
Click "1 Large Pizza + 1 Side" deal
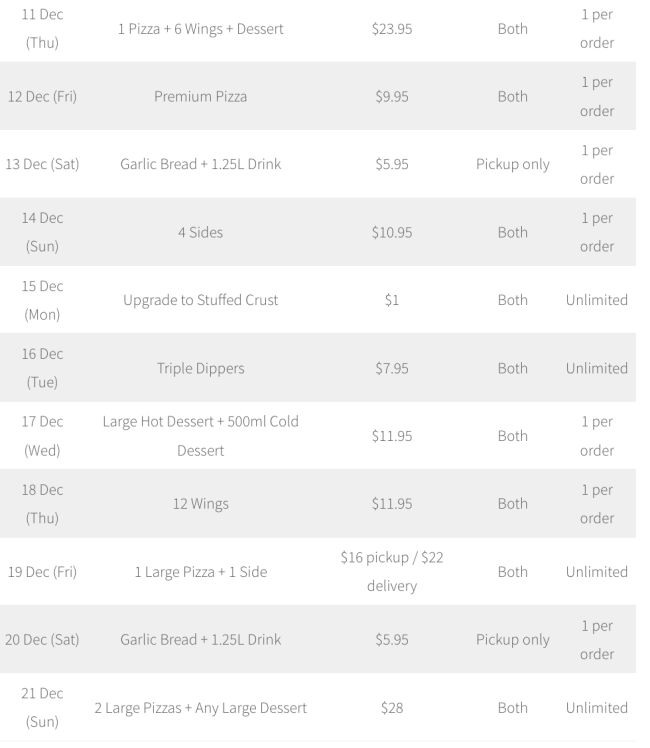point(200,572)
